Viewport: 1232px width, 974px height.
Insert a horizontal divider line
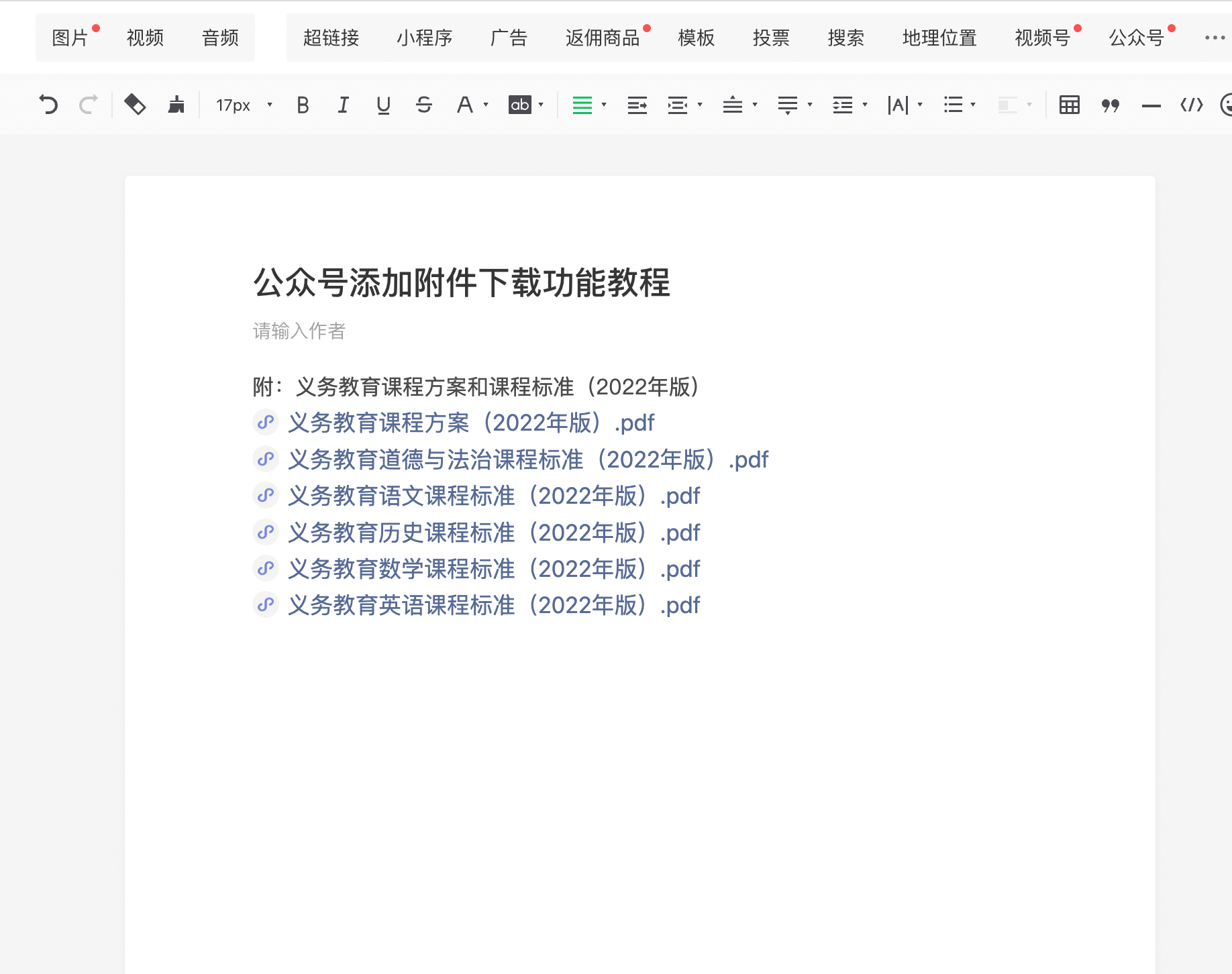pos(1151,105)
